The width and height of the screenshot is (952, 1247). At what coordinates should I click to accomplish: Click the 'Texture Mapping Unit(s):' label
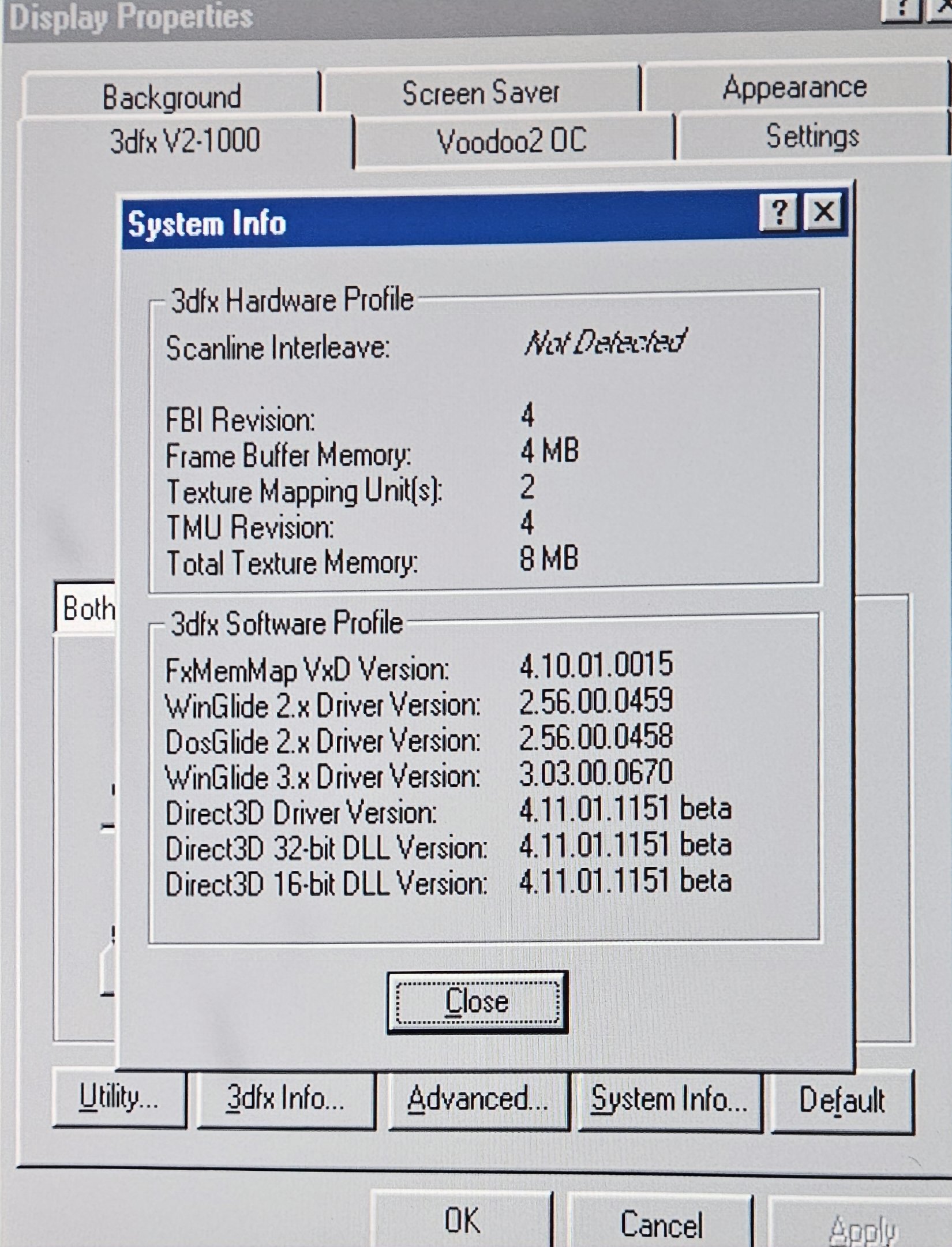click(x=305, y=492)
